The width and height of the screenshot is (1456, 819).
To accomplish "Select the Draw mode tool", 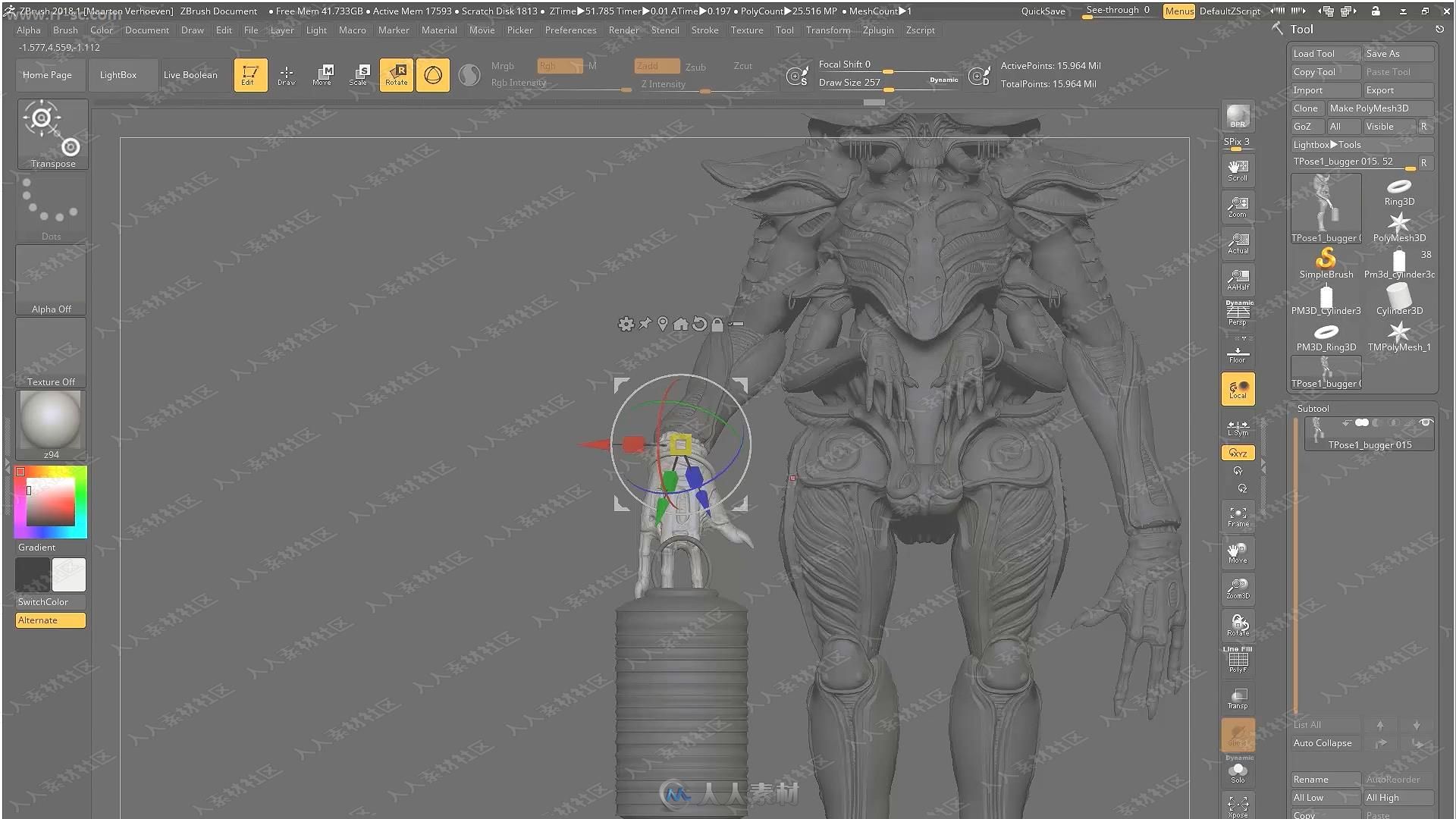I will (x=287, y=75).
